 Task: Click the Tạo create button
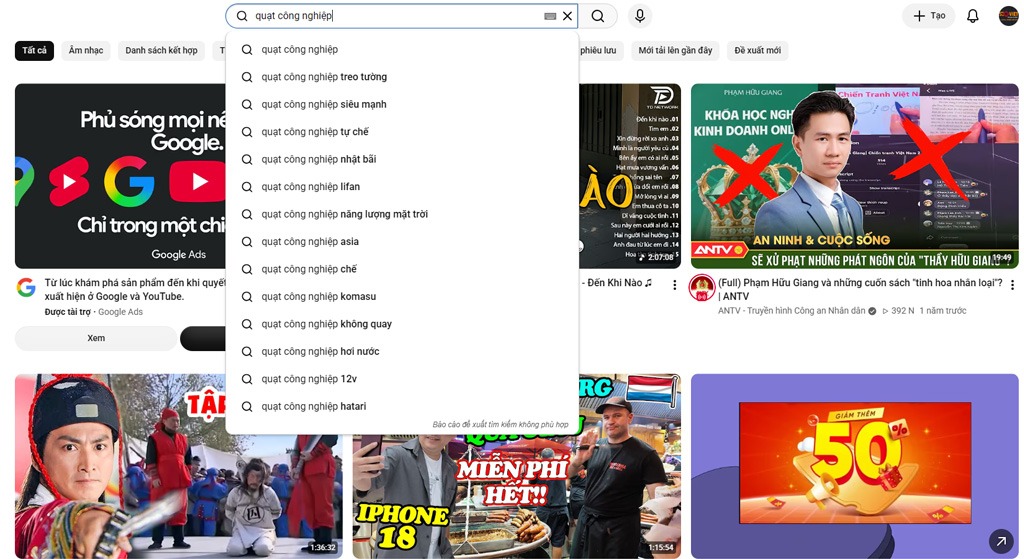point(929,16)
